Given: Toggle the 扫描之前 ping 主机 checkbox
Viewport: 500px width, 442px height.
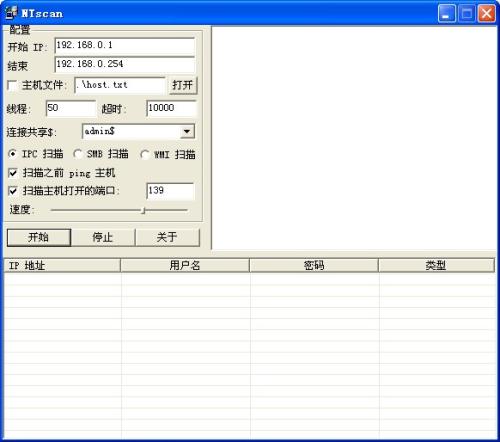Looking at the screenshot, I should tap(13, 173).
